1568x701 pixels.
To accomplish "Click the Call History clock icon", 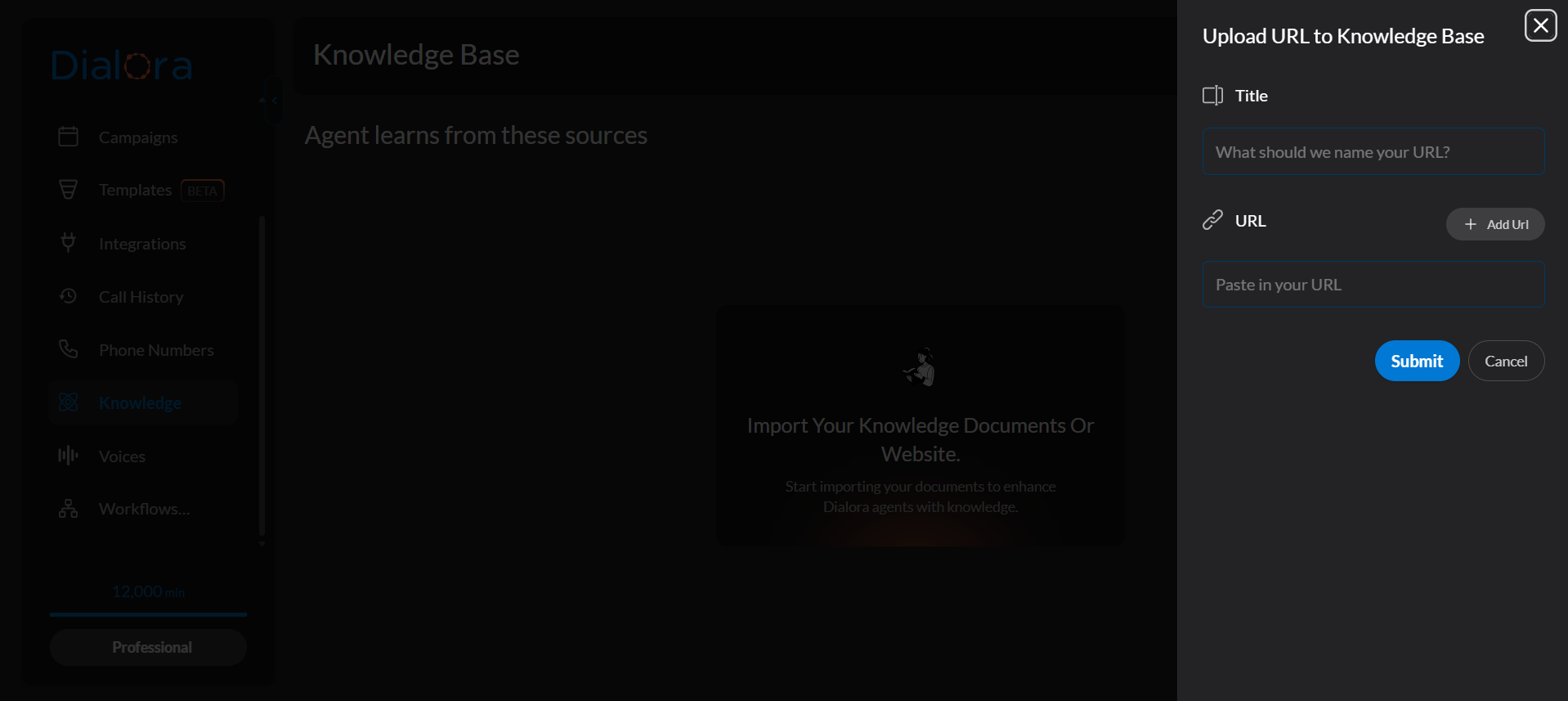I will (x=69, y=296).
